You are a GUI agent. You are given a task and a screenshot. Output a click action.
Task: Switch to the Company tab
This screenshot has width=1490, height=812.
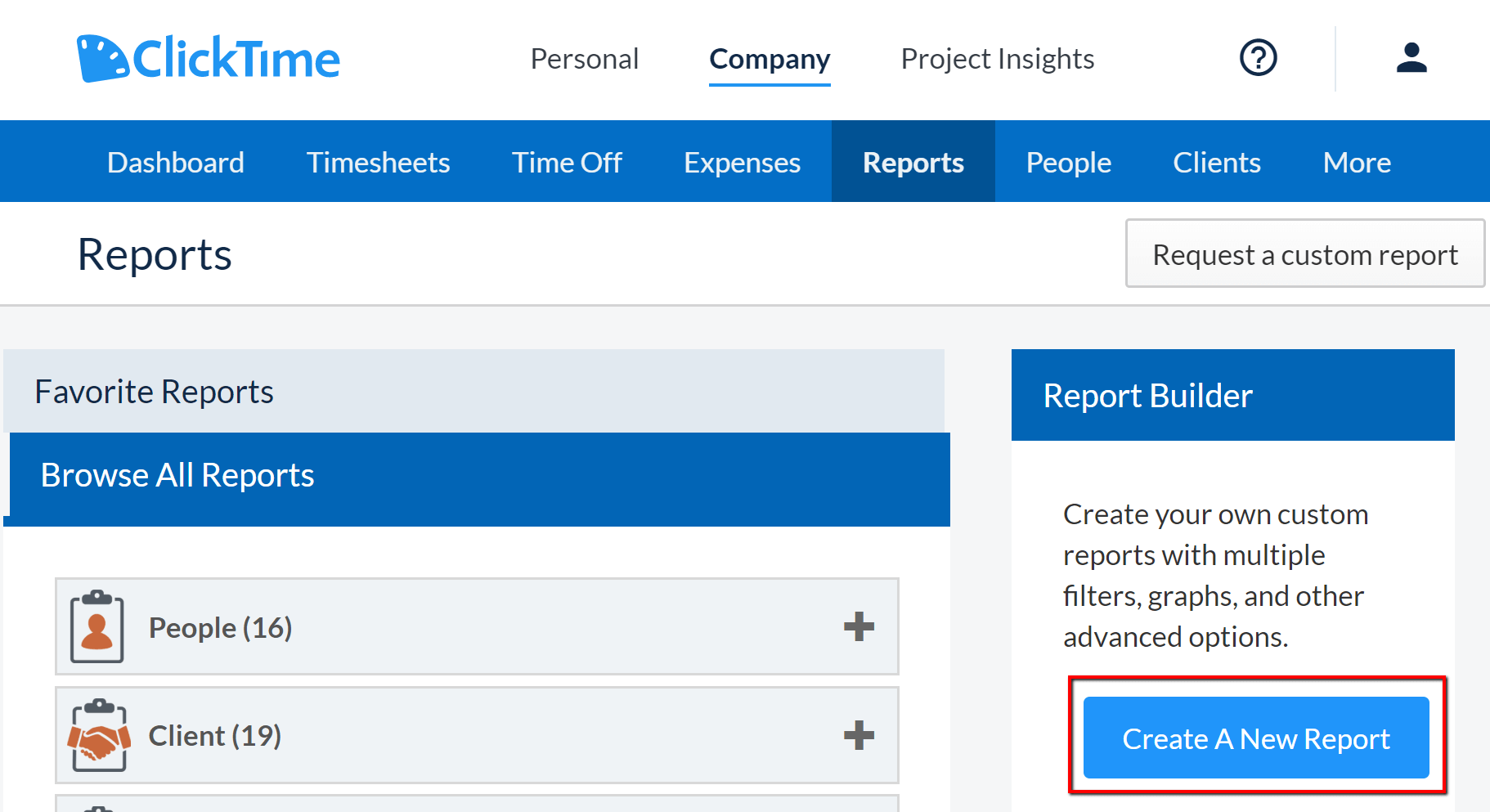pyautogui.click(x=770, y=58)
